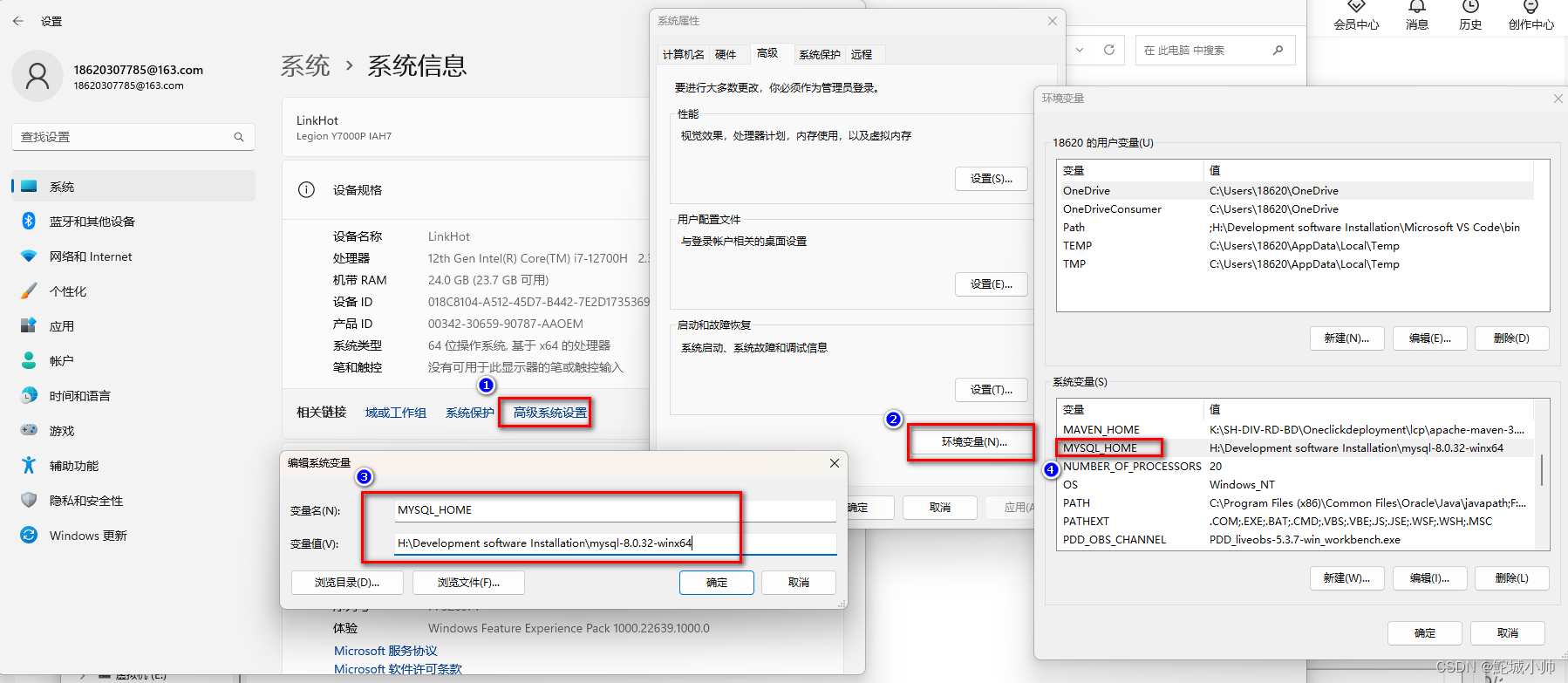
Task: Open Environment Variables(N) button
Action: pos(973,442)
